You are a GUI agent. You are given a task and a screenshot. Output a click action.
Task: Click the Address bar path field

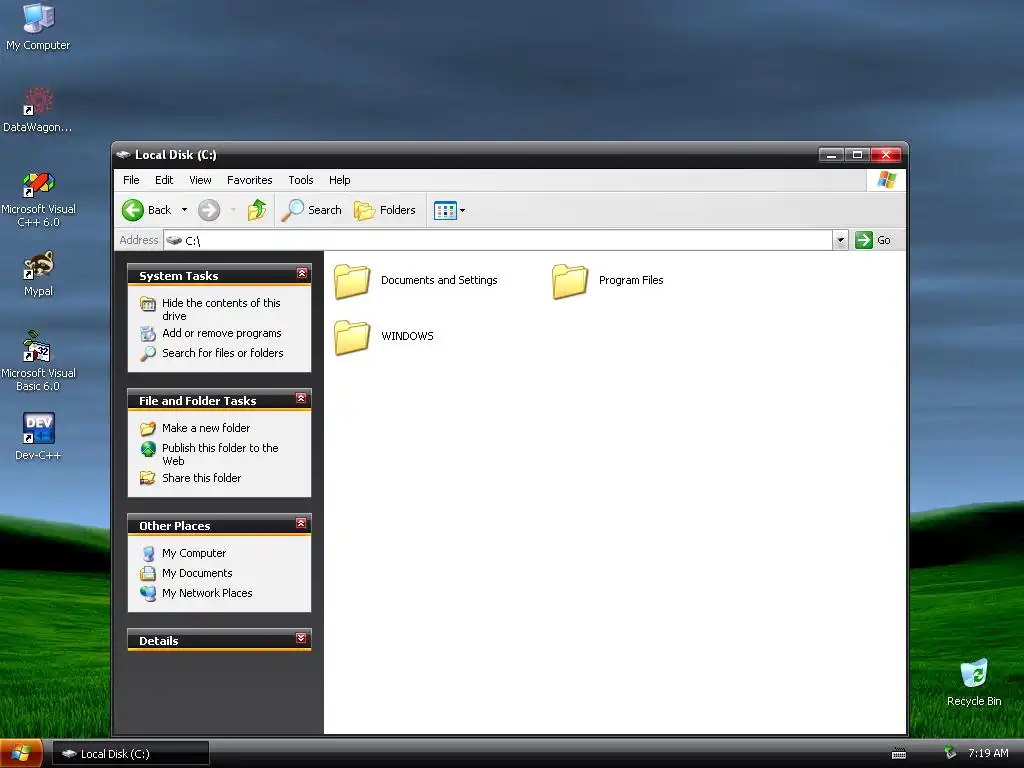tap(498, 240)
